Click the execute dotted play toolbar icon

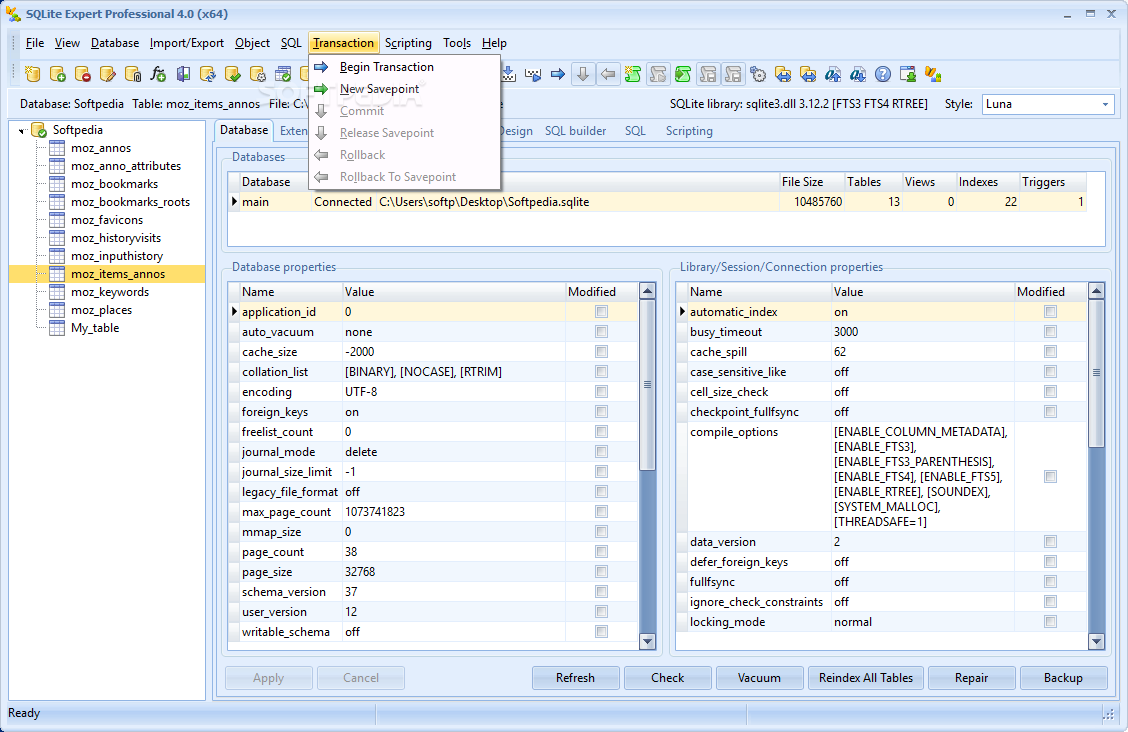pyautogui.click(x=533, y=74)
